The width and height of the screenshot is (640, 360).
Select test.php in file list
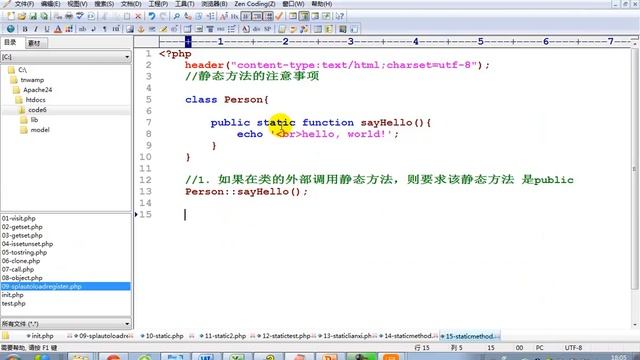(13, 304)
